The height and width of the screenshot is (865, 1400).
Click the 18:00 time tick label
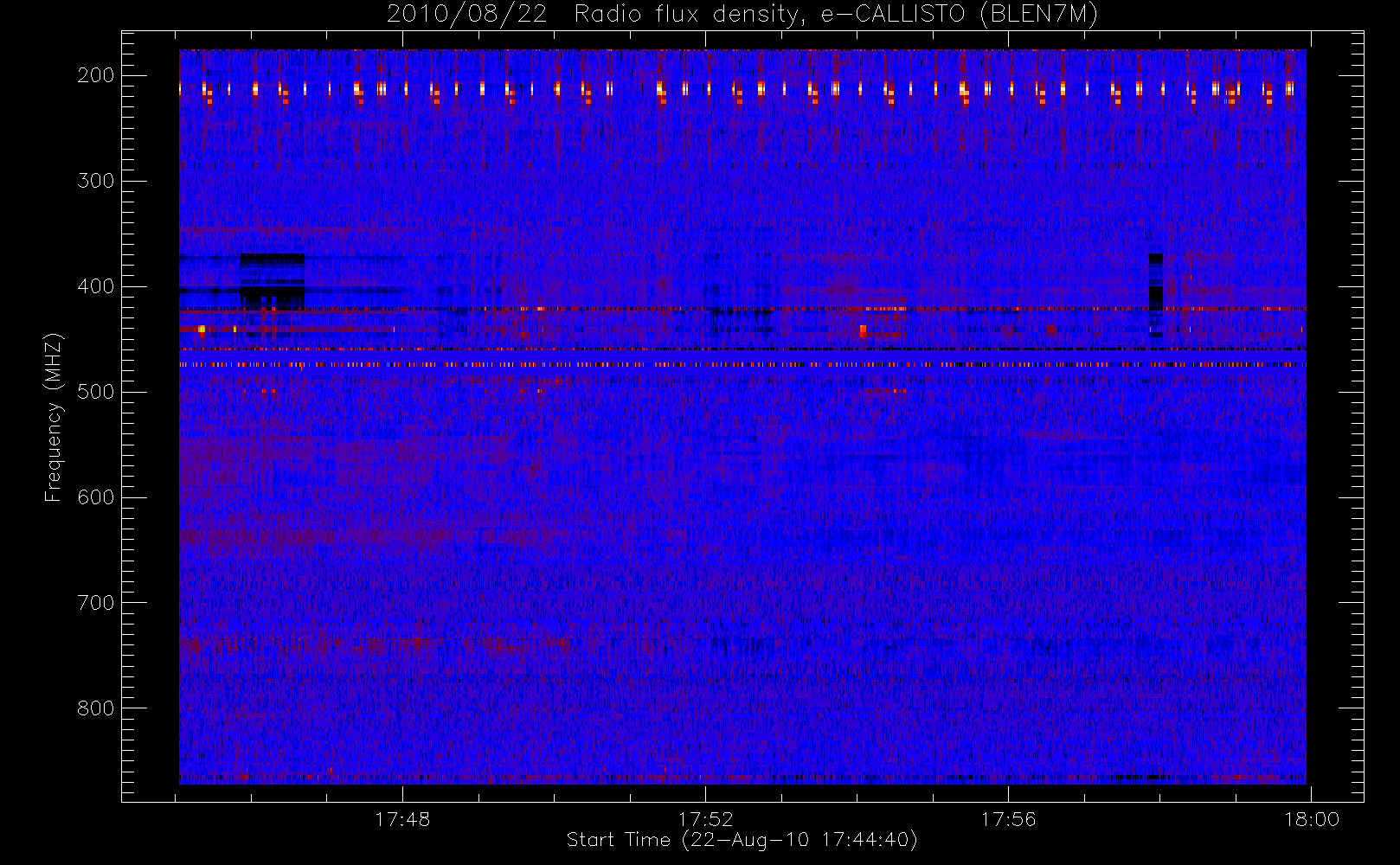[x=1312, y=819]
